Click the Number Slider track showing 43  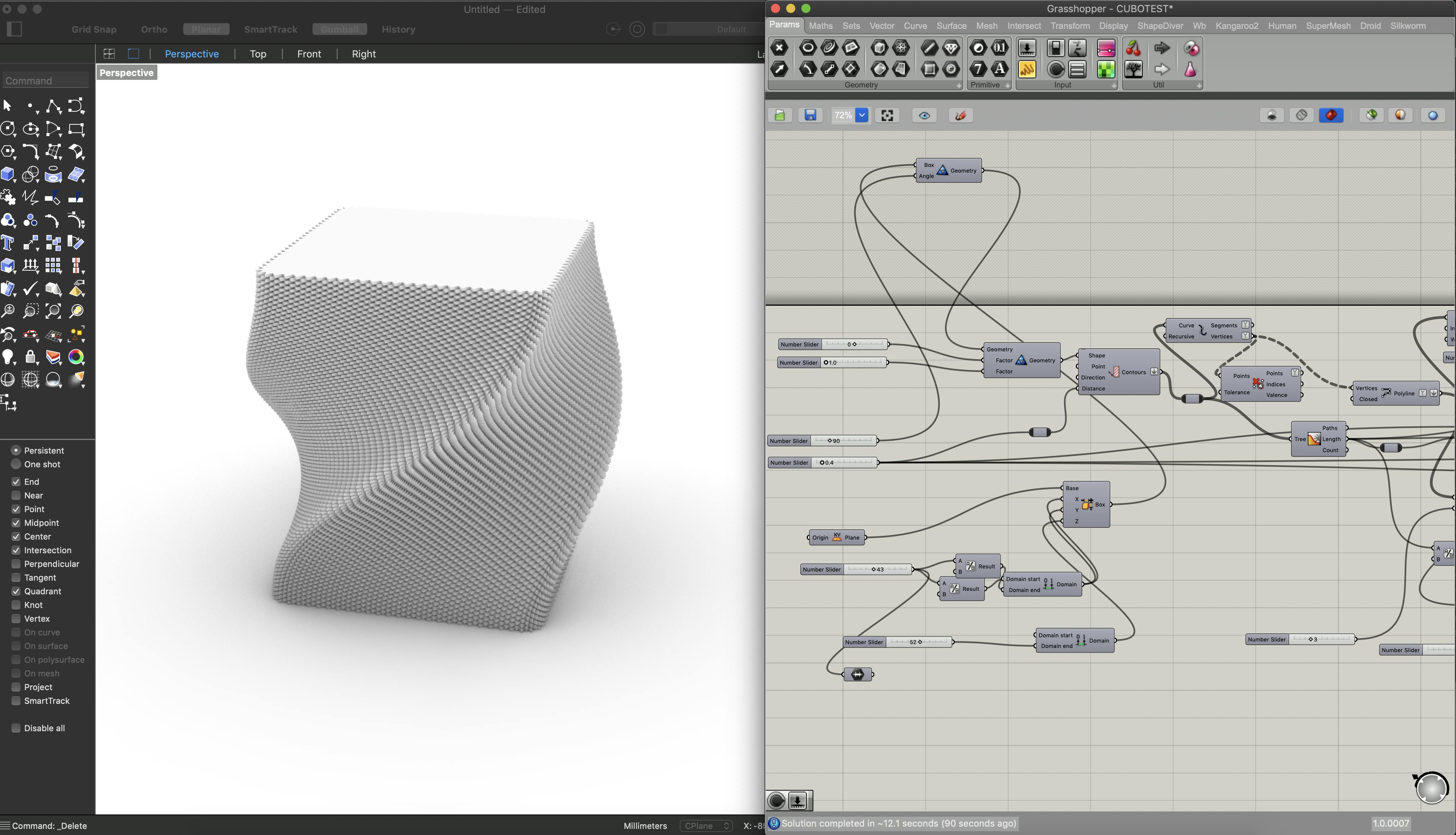877,570
